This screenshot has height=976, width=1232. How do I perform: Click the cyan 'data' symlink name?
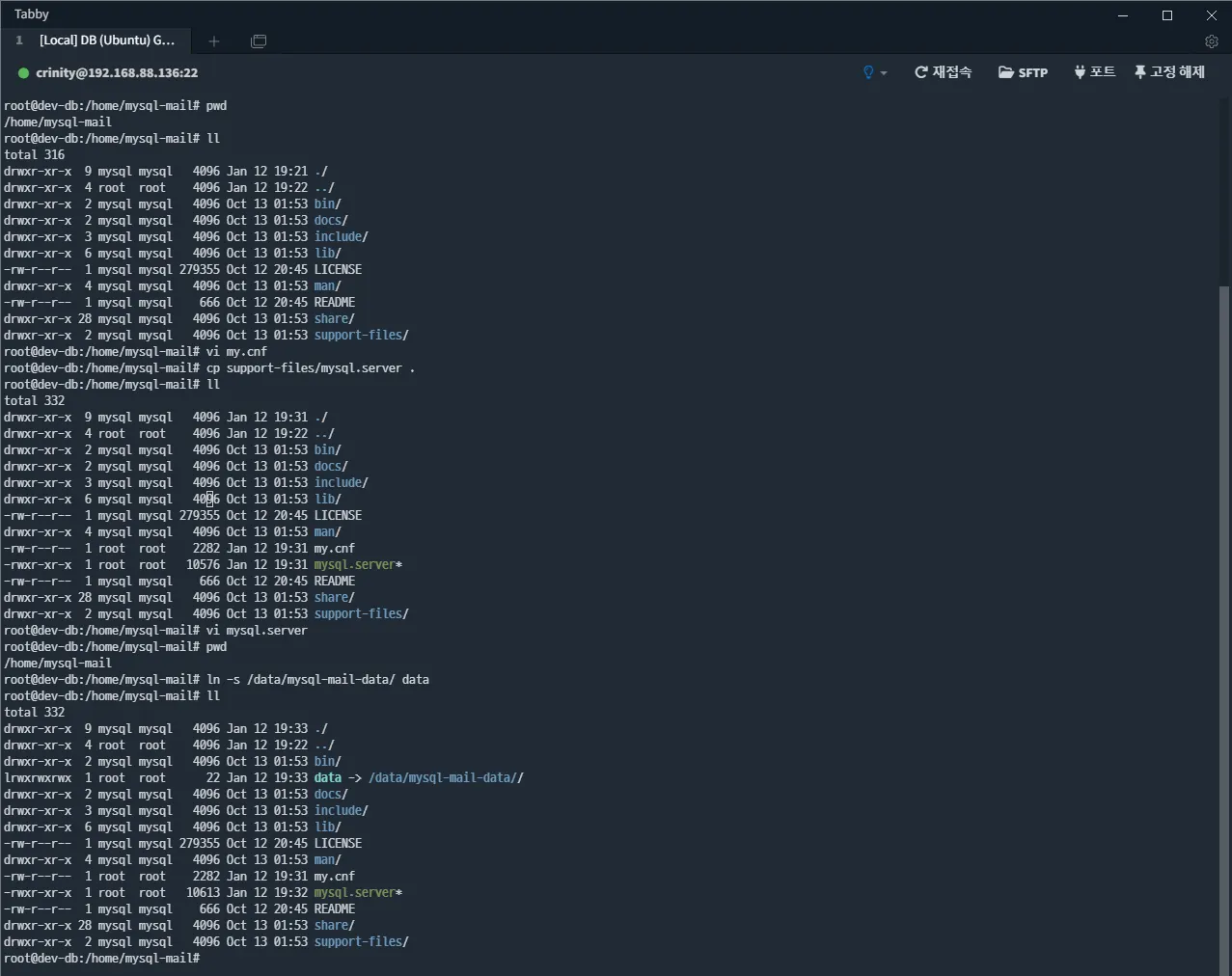point(328,777)
